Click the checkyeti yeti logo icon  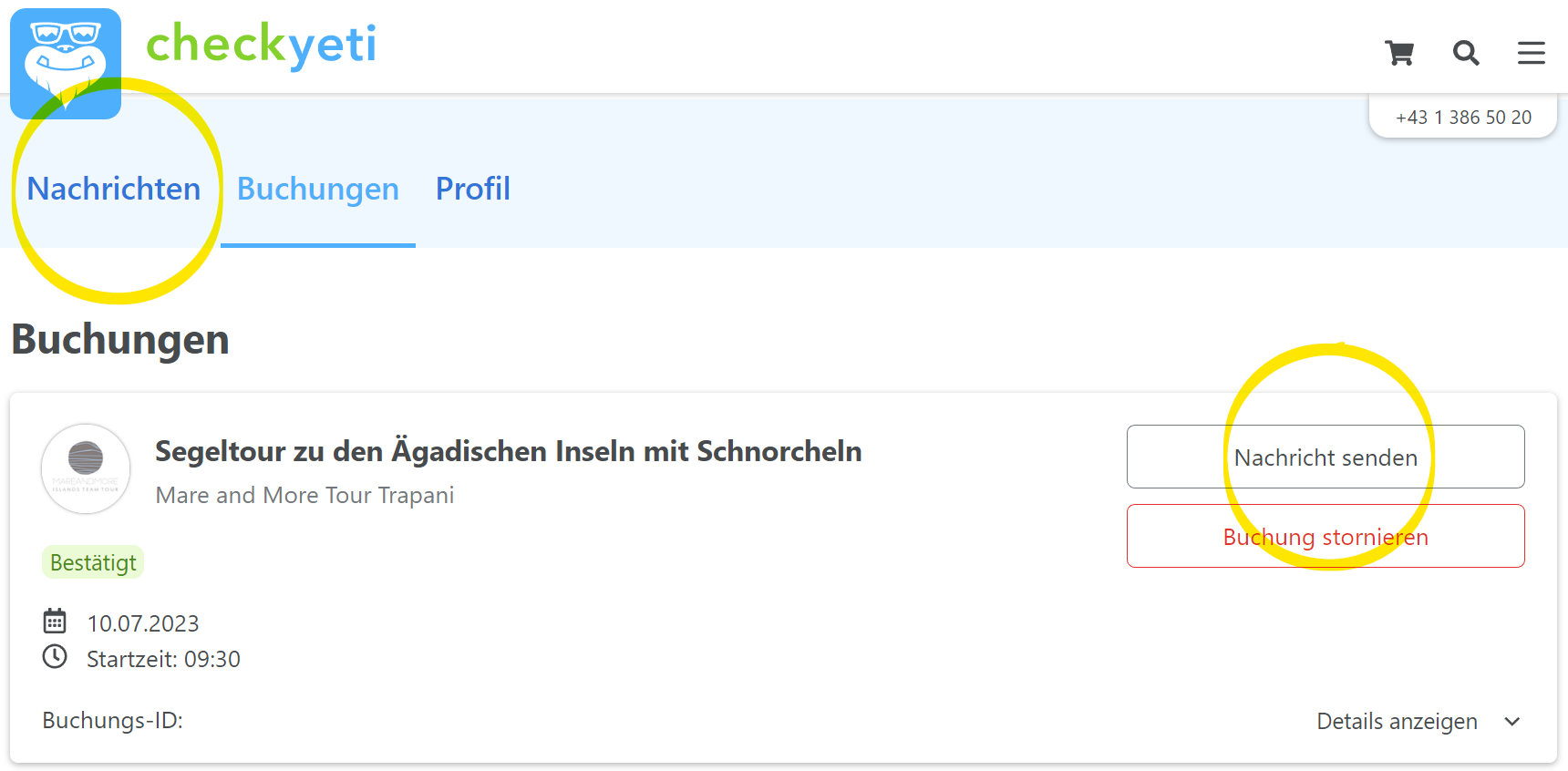pyautogui.click(x=66, y=63)
